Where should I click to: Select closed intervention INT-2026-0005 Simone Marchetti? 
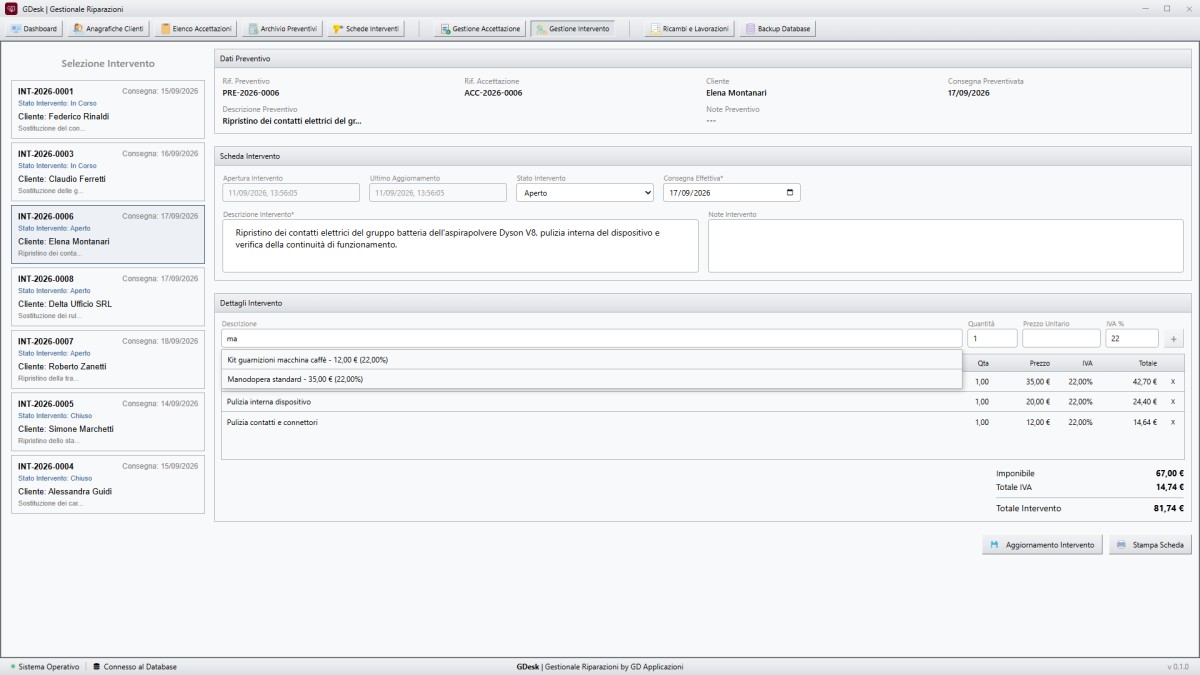coord(108,422)
